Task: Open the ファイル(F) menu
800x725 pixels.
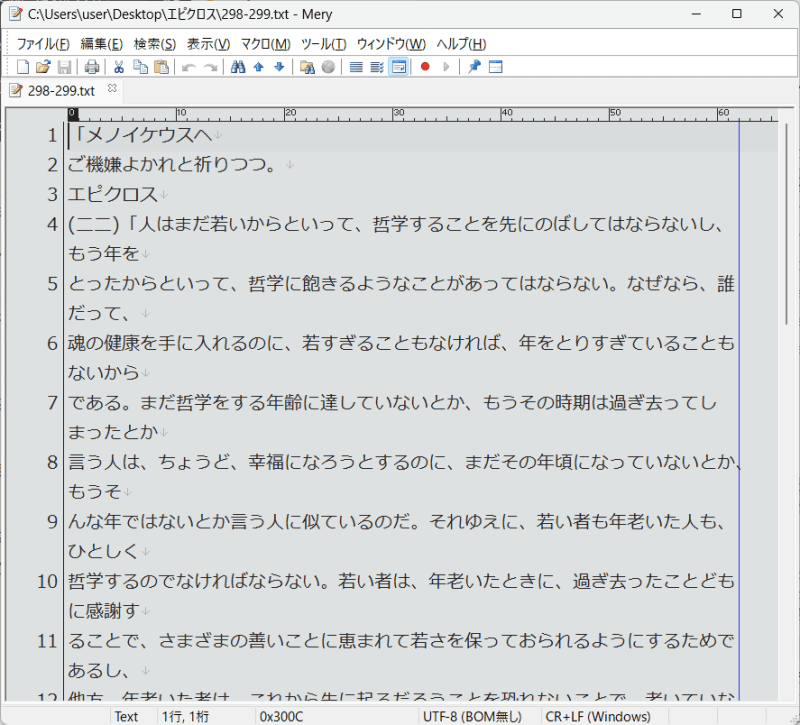Action: tap(43, 44)
